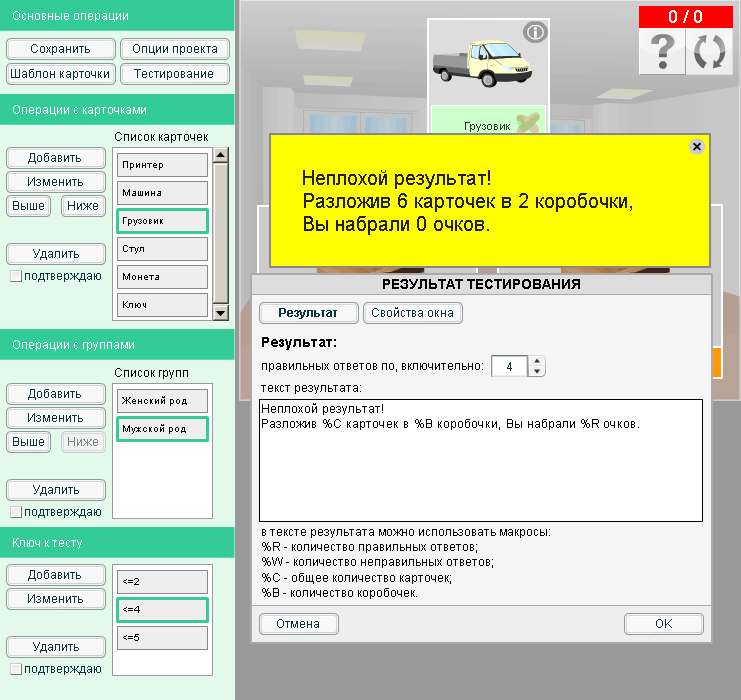This screenshot has height=700, width=741.
Task: Click Изменить in the card operations
Action: [56, 182]
